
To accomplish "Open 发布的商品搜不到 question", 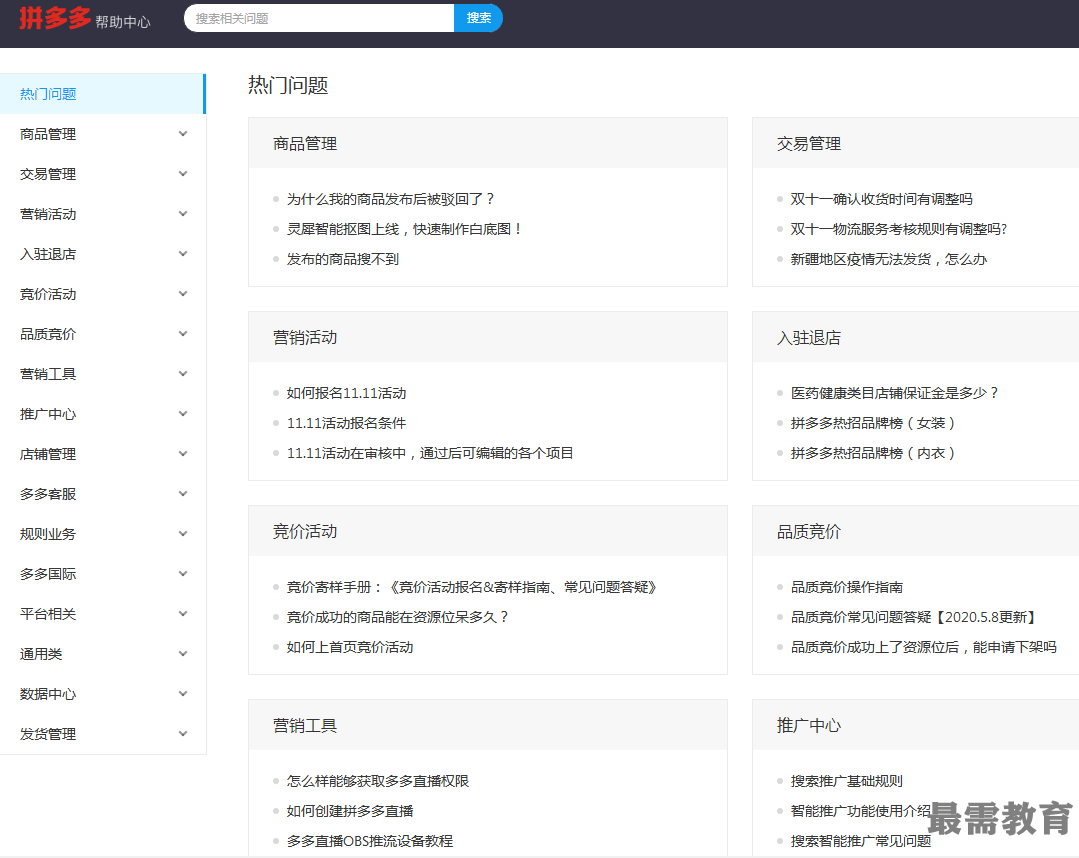I will 343,259.
